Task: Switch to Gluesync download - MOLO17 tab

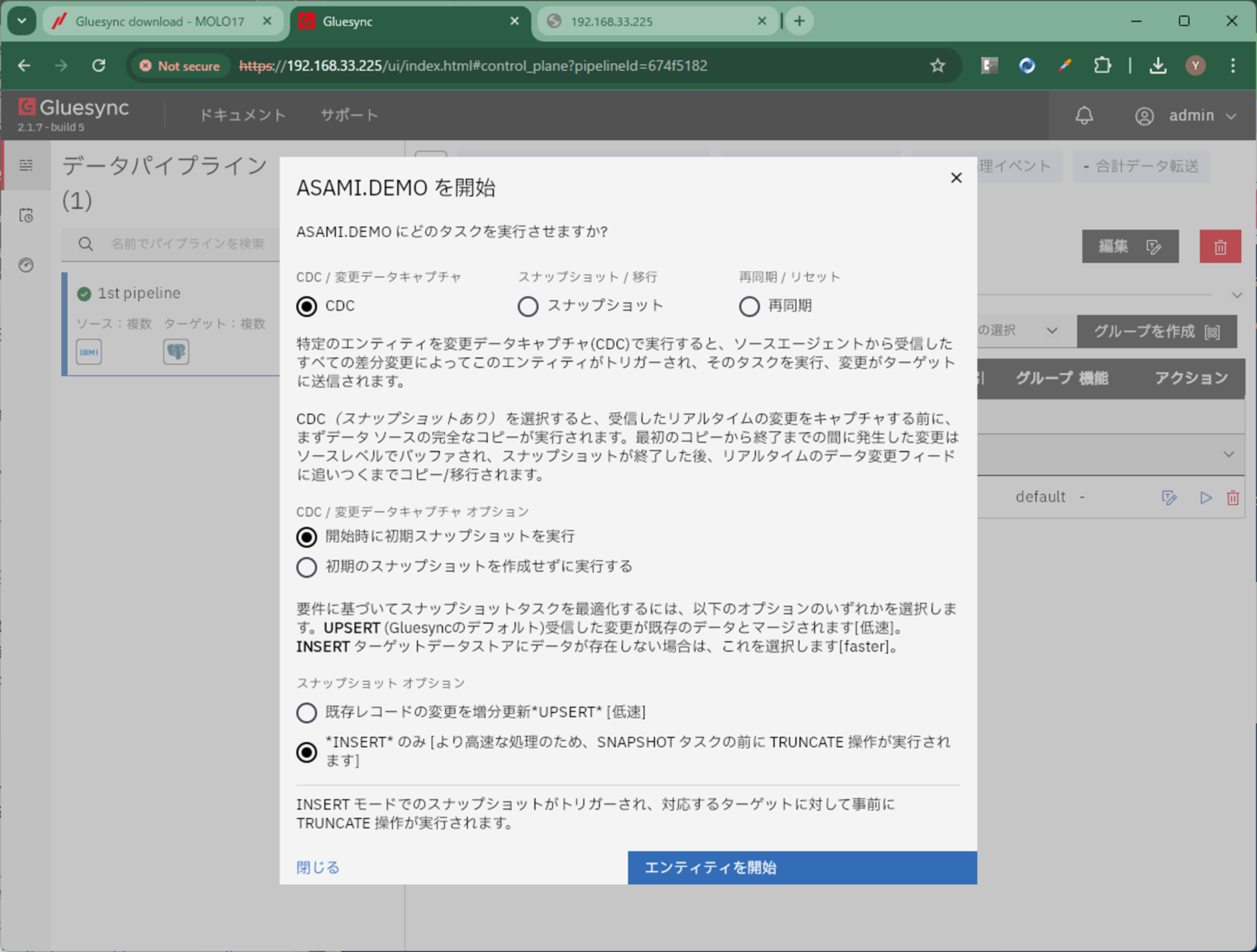Action: 160,21
